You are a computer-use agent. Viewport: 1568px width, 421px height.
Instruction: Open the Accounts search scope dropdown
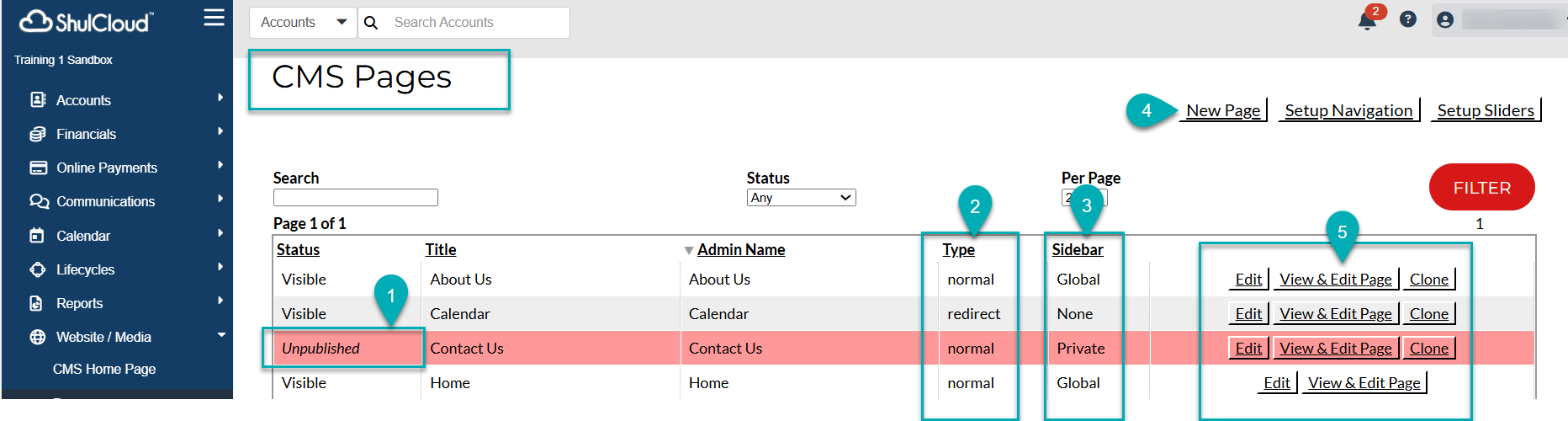pos(304,23)
